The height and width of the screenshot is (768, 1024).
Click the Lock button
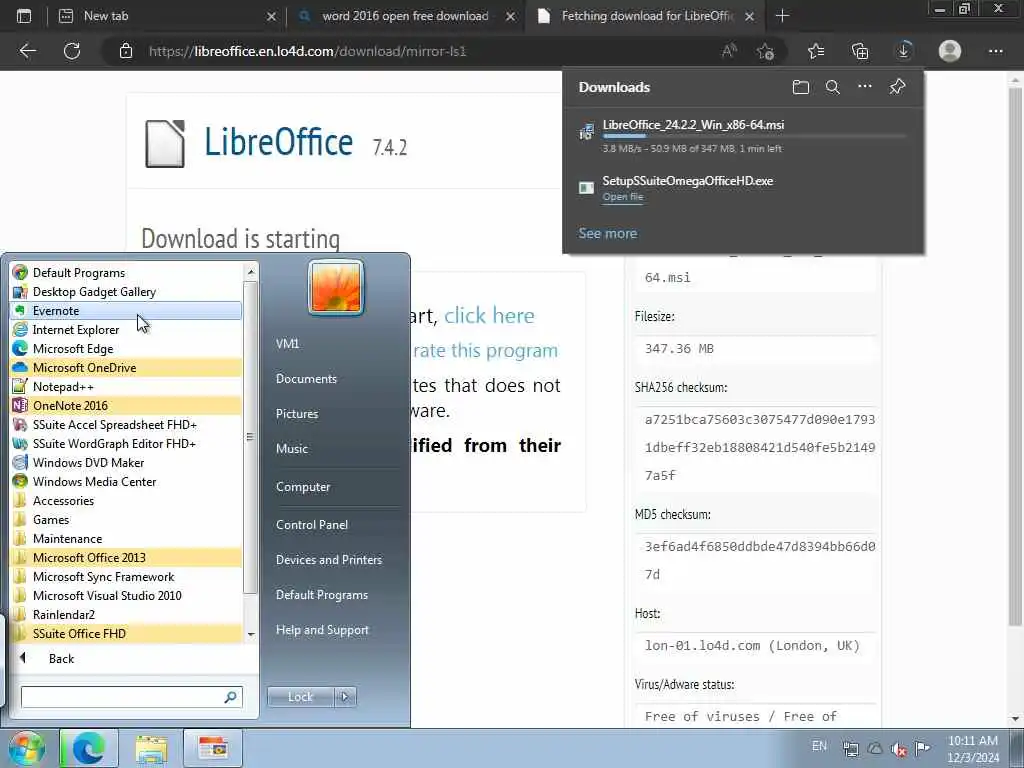300,697
